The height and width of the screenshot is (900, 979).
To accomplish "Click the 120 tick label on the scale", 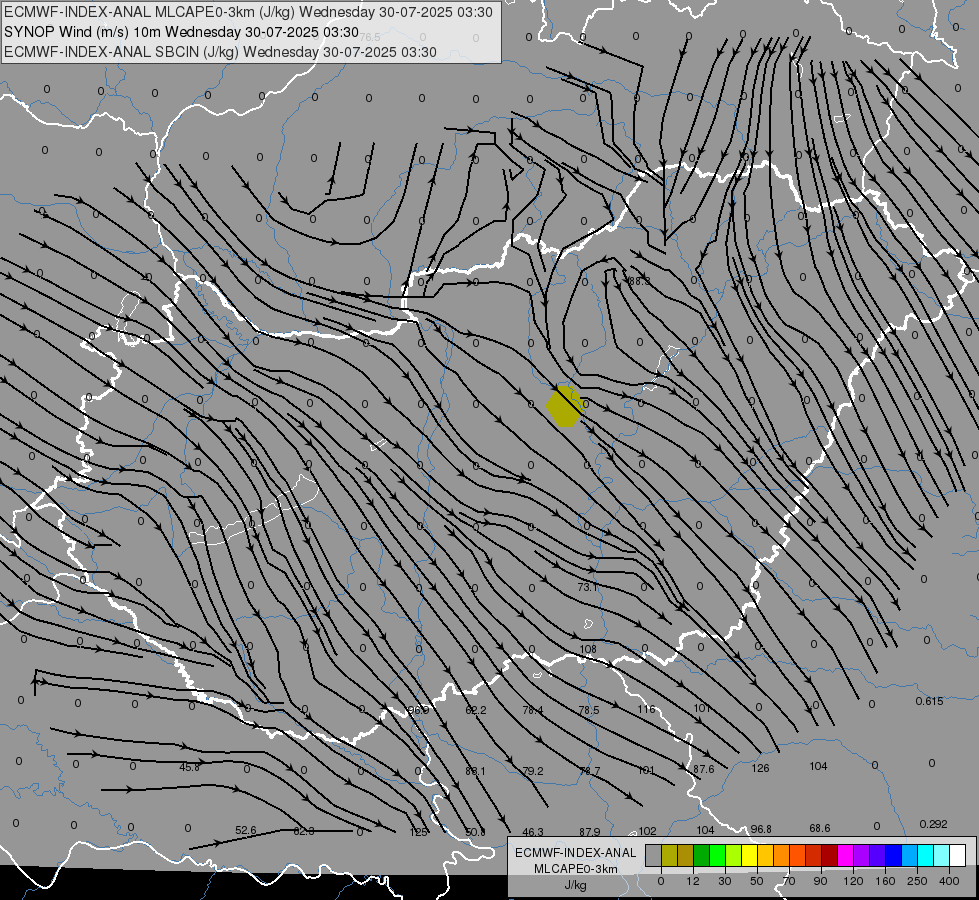I will [x=853, y=881].
